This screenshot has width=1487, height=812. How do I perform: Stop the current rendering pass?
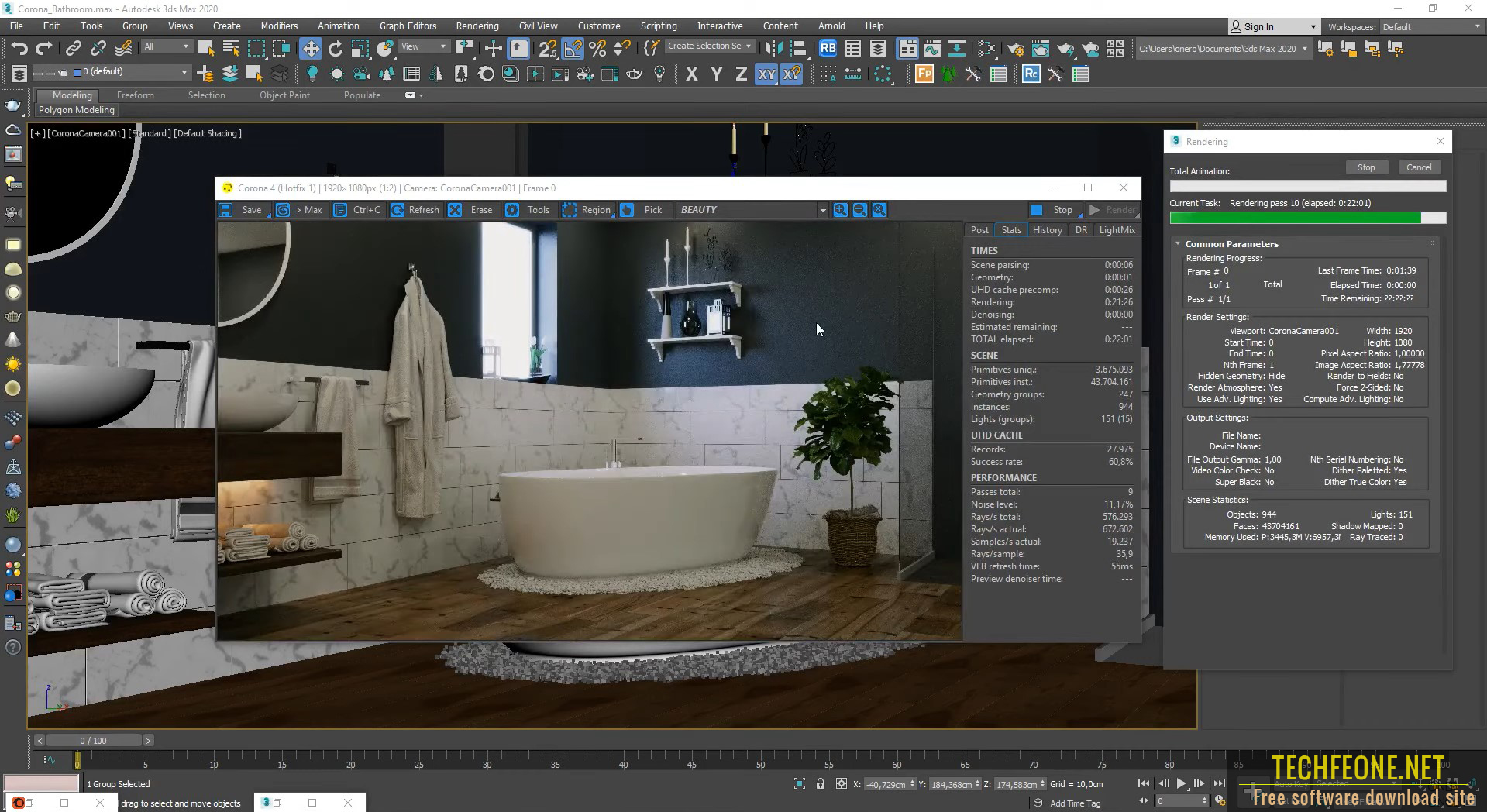point(1366,167)
